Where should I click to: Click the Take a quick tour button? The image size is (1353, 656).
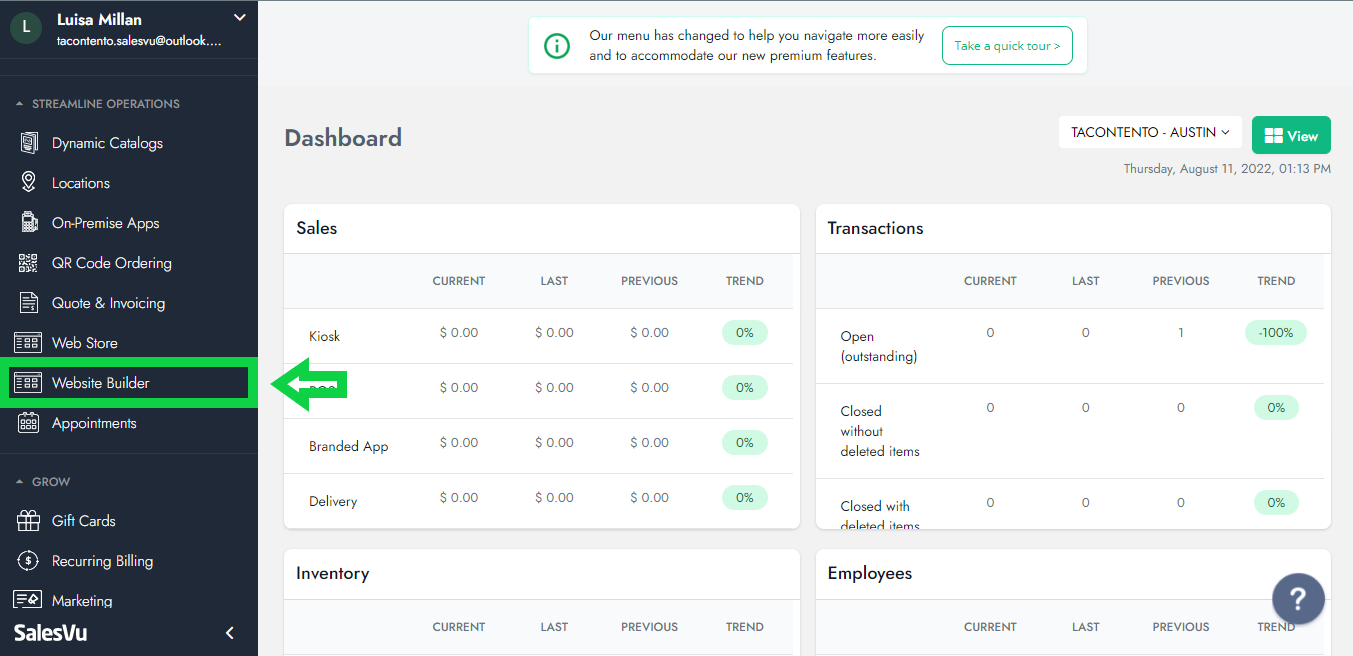1007,46
